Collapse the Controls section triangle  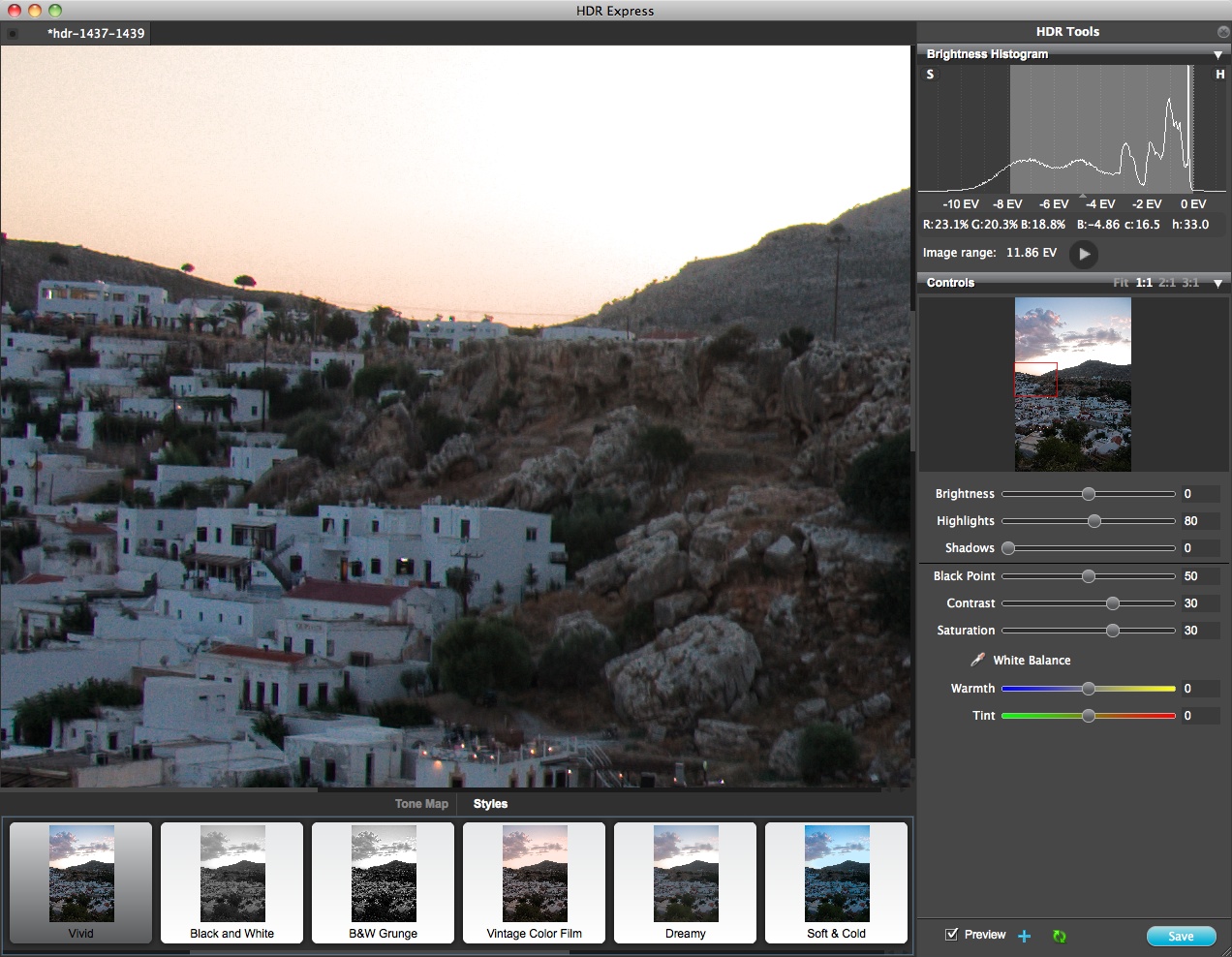click(x=1217, y=284)
